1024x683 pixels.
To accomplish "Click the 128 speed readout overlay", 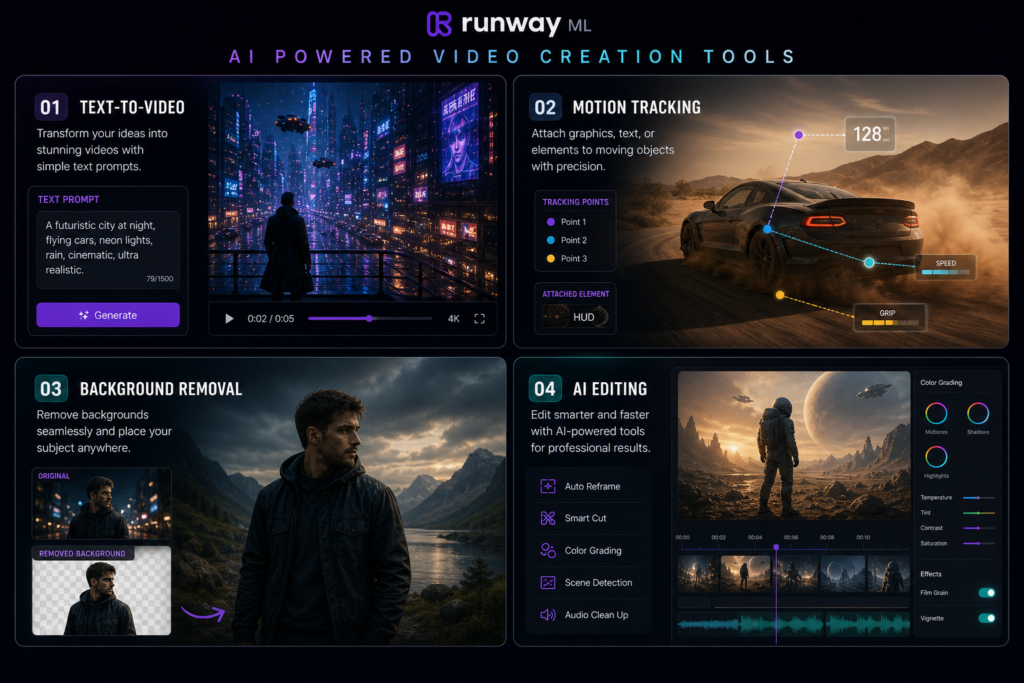I will point(870,135).
